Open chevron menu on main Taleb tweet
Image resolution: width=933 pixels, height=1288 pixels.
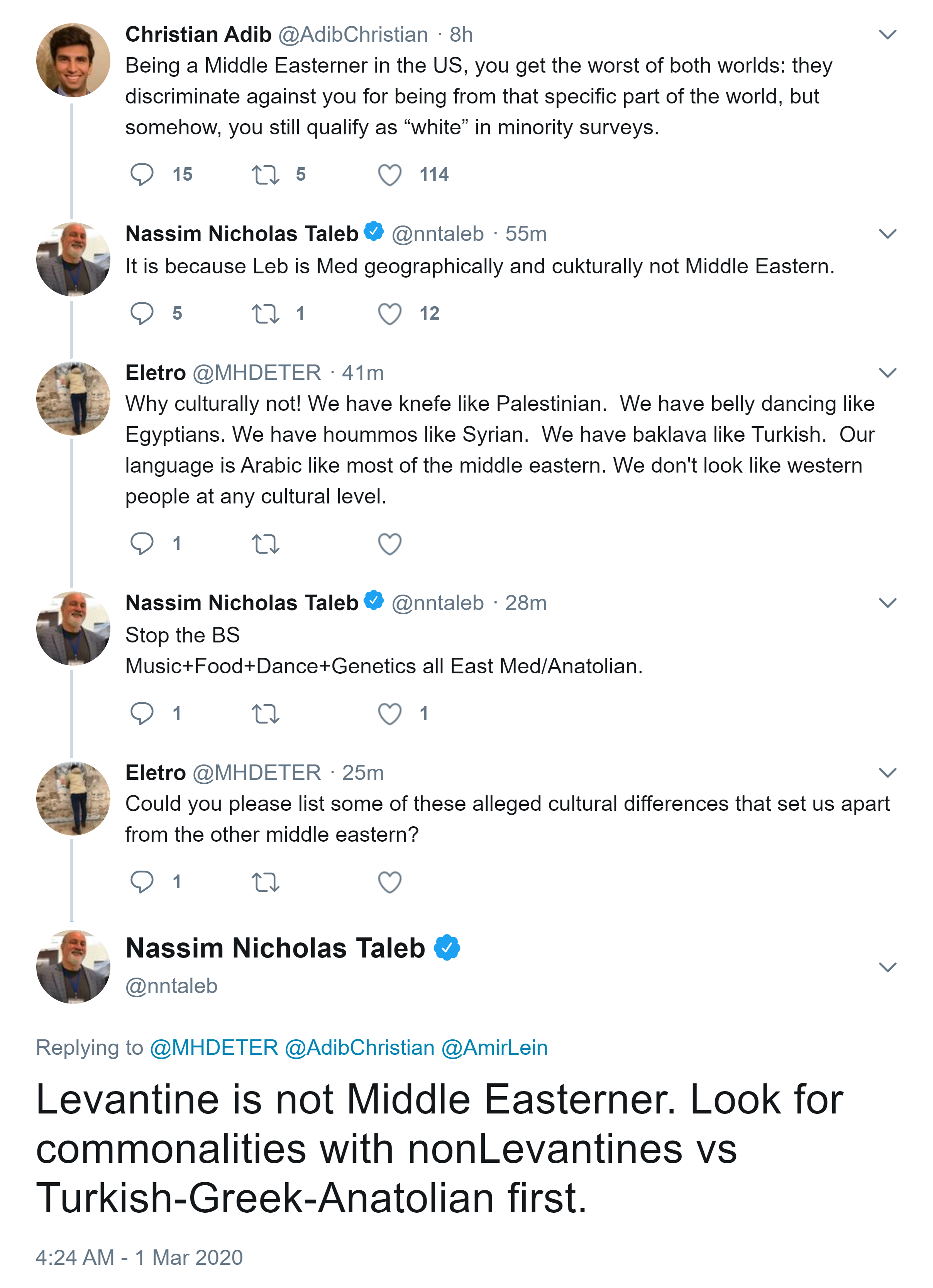(887, 966)
